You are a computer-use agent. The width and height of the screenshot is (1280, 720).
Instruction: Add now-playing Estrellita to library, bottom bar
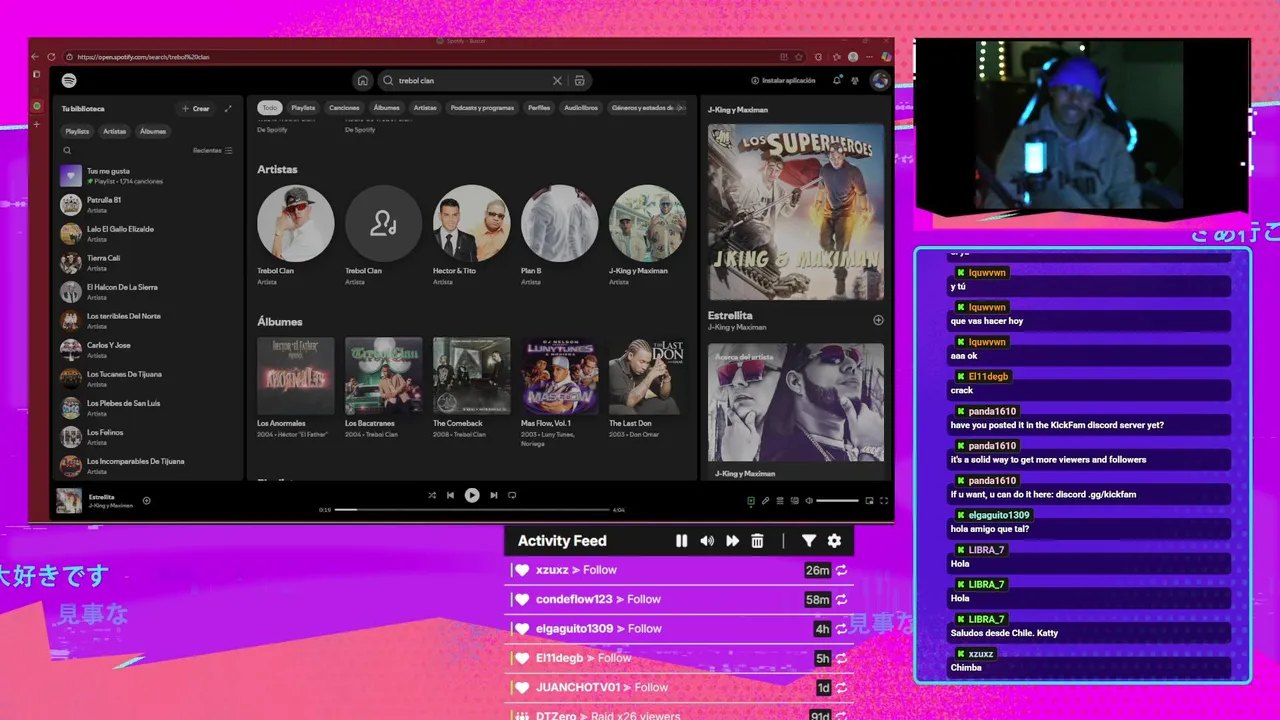[x=146, y=500]
